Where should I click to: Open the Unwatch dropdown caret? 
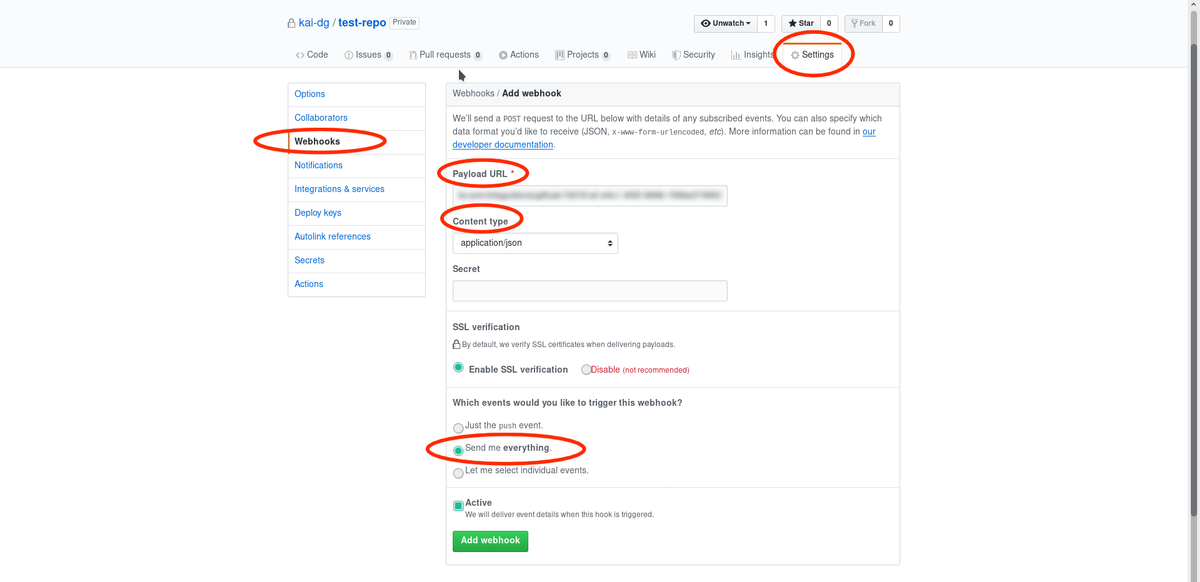point(748,23)
